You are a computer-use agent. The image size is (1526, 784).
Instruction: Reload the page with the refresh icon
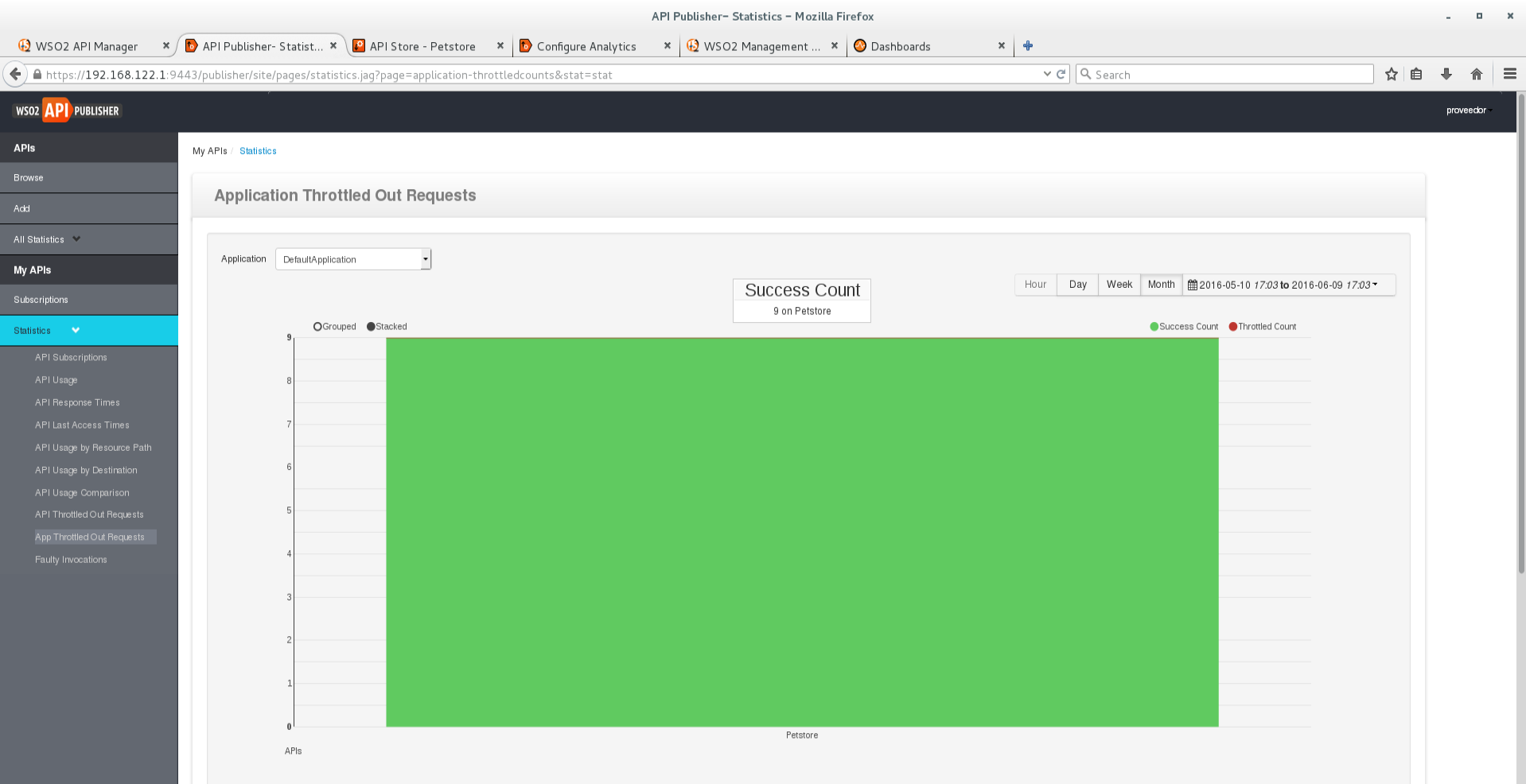pos(1061,74)
